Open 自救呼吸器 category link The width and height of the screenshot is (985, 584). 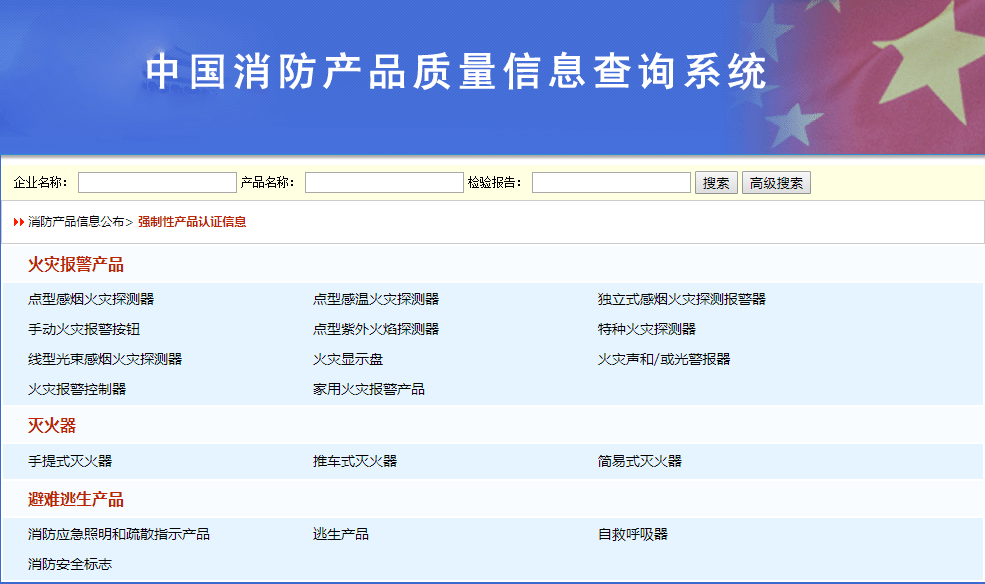tap(632, 534)
